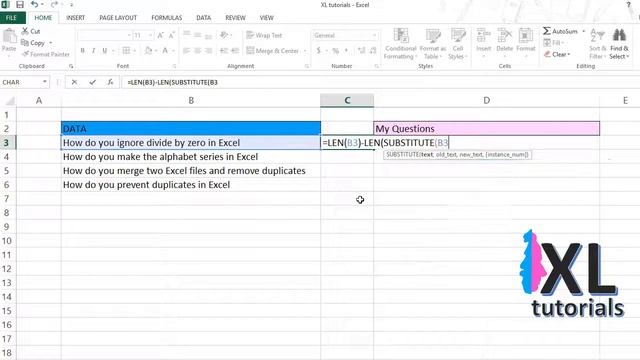This screenshot has height=360, width=640.
Task: Open the font name combo box
Action: click(104, 36)
